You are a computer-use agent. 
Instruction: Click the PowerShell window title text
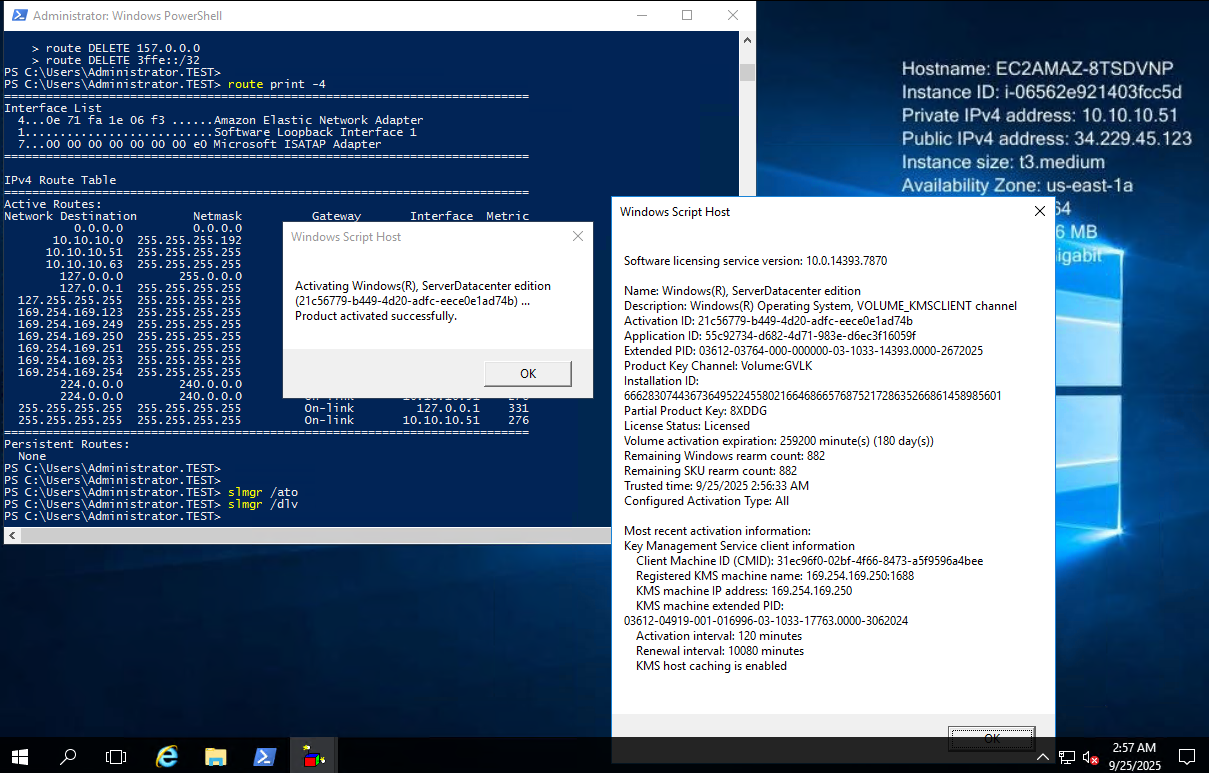127,16
